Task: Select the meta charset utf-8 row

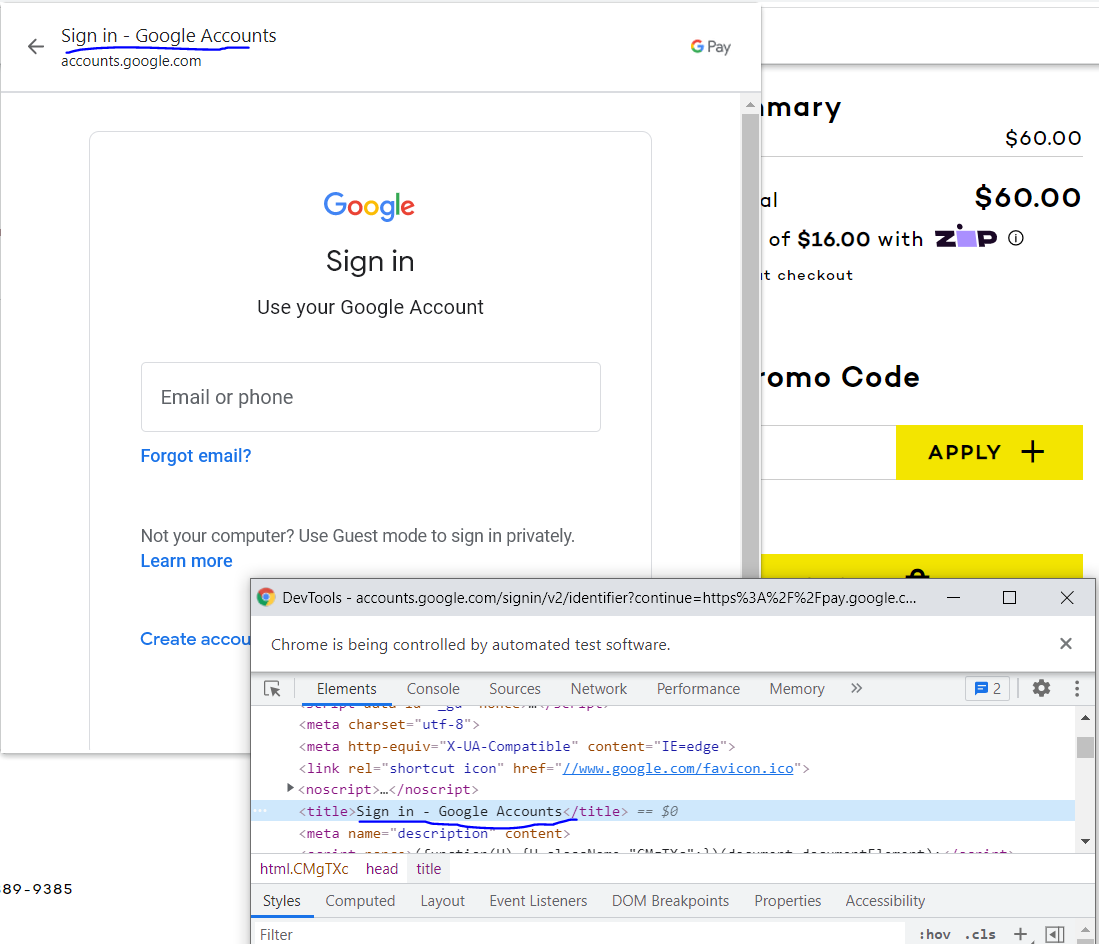Action: (663, 725)
